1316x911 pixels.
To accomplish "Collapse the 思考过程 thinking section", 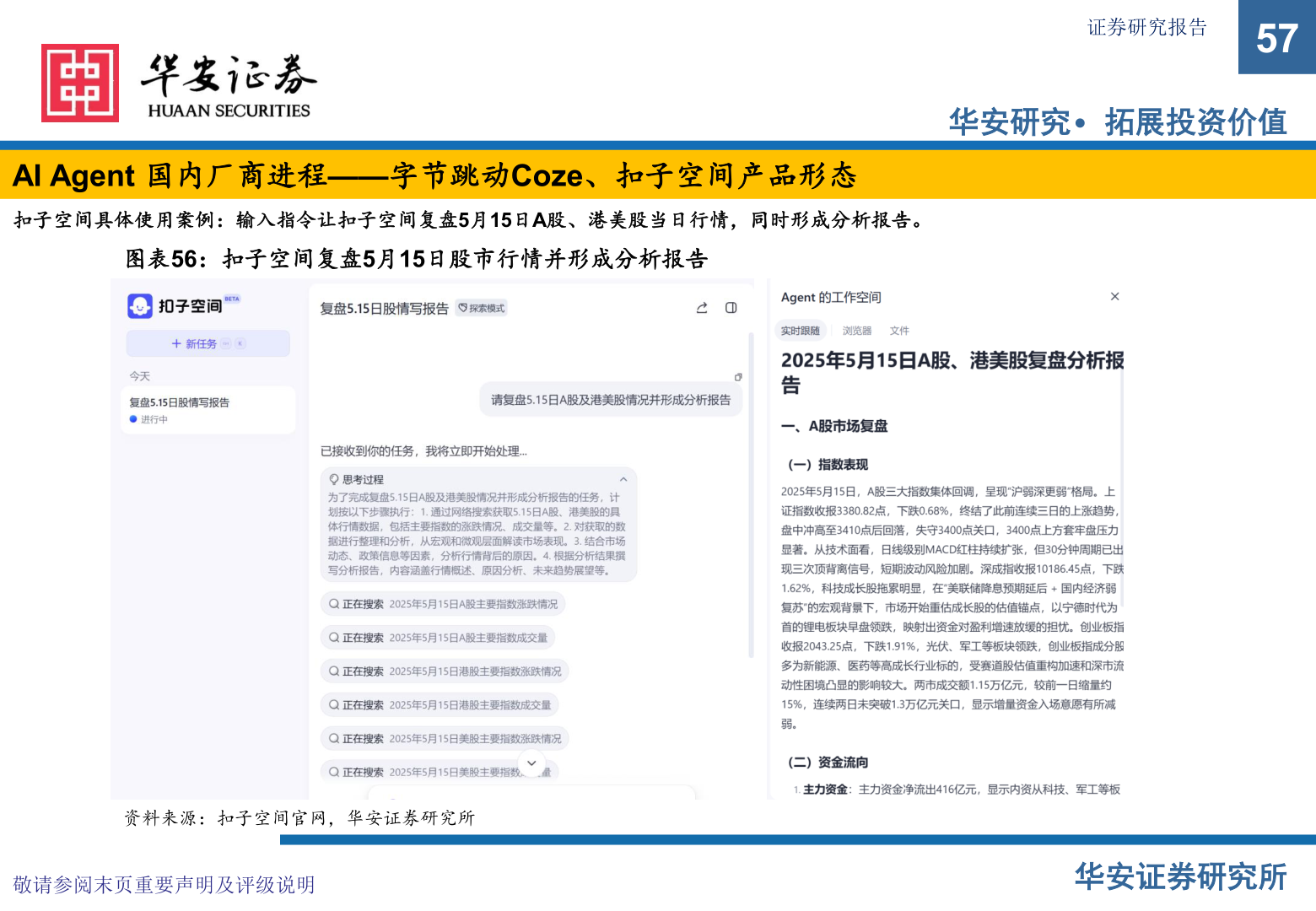I will coord(623,479).
